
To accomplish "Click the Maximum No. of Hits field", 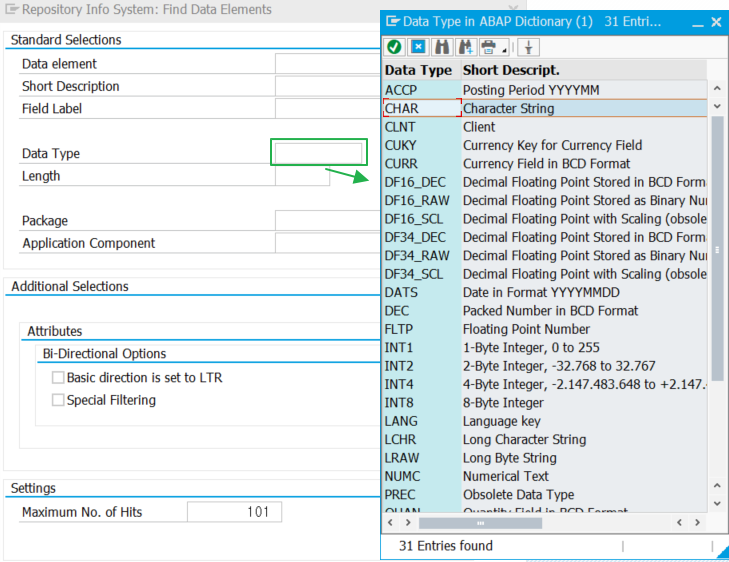I will point(234,512).
